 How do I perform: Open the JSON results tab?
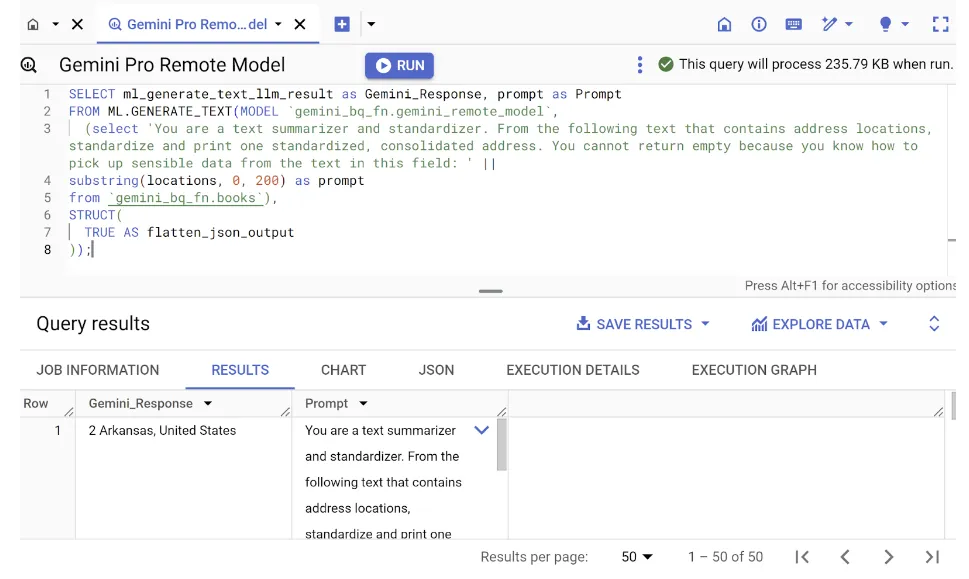pos(435,370)
